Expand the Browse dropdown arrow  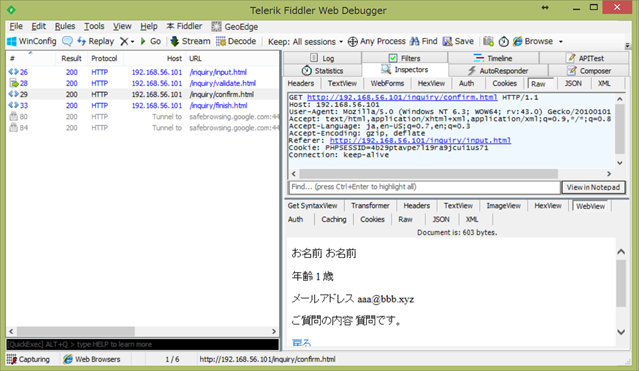(x=561, y=42)
